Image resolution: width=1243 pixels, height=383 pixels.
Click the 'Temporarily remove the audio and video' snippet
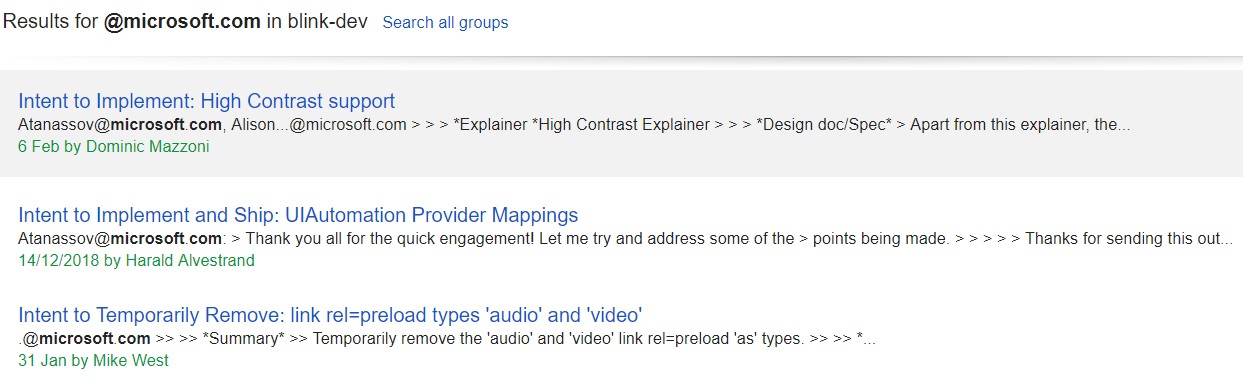click(x=447, y=338)
